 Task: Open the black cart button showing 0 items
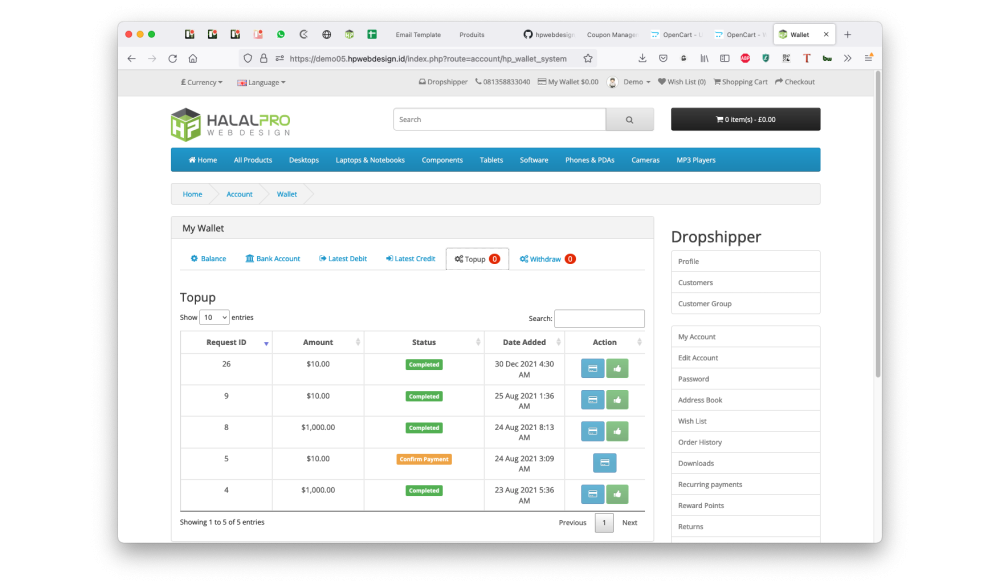[x=745, y=120]
